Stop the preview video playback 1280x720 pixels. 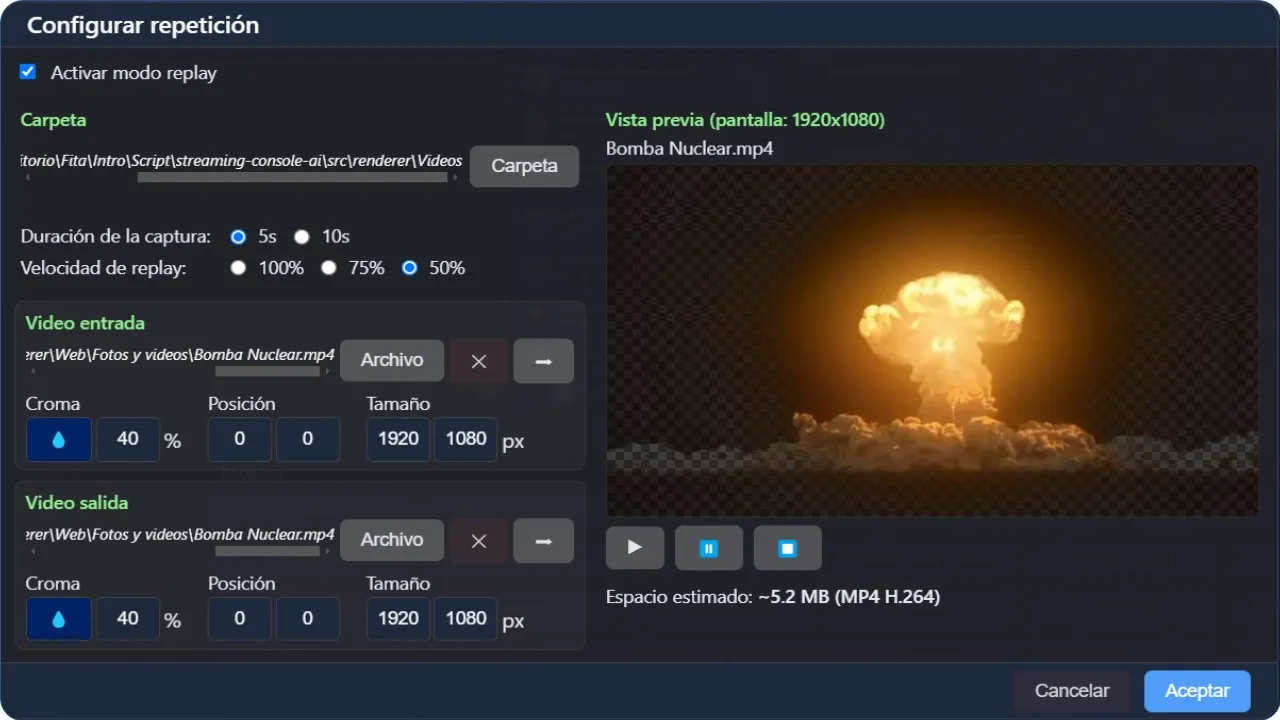pos(787,547)
